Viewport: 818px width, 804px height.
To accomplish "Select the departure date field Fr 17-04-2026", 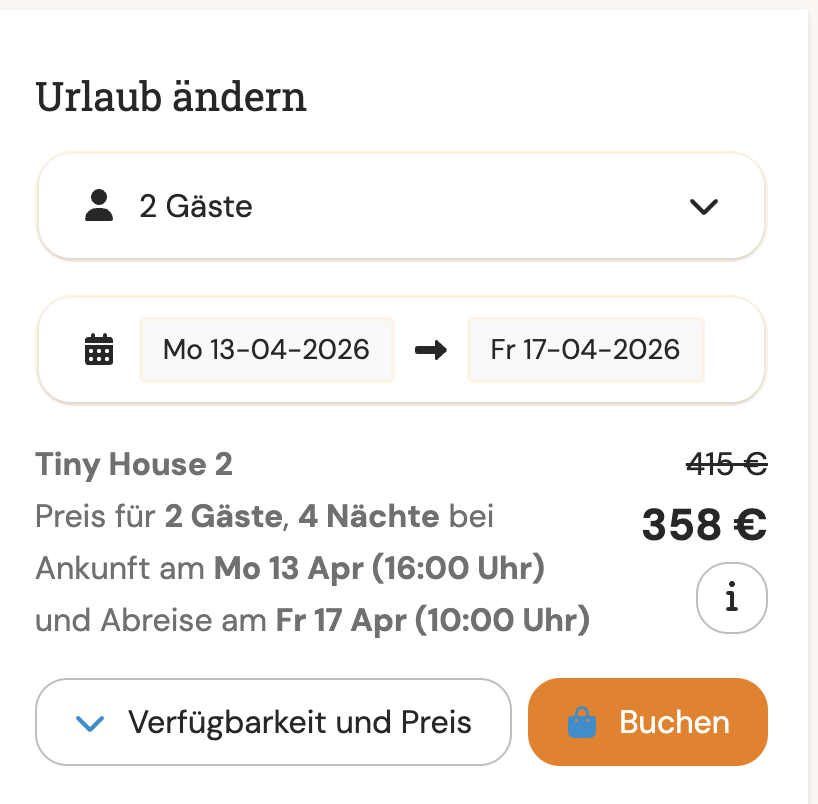I will (x=585, y=350).
